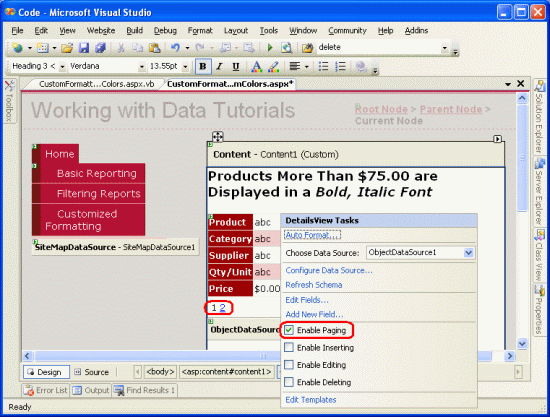550x417 pixels.
Task: Click the Save floppy disk icon
Action: click(x=84, y=47)
